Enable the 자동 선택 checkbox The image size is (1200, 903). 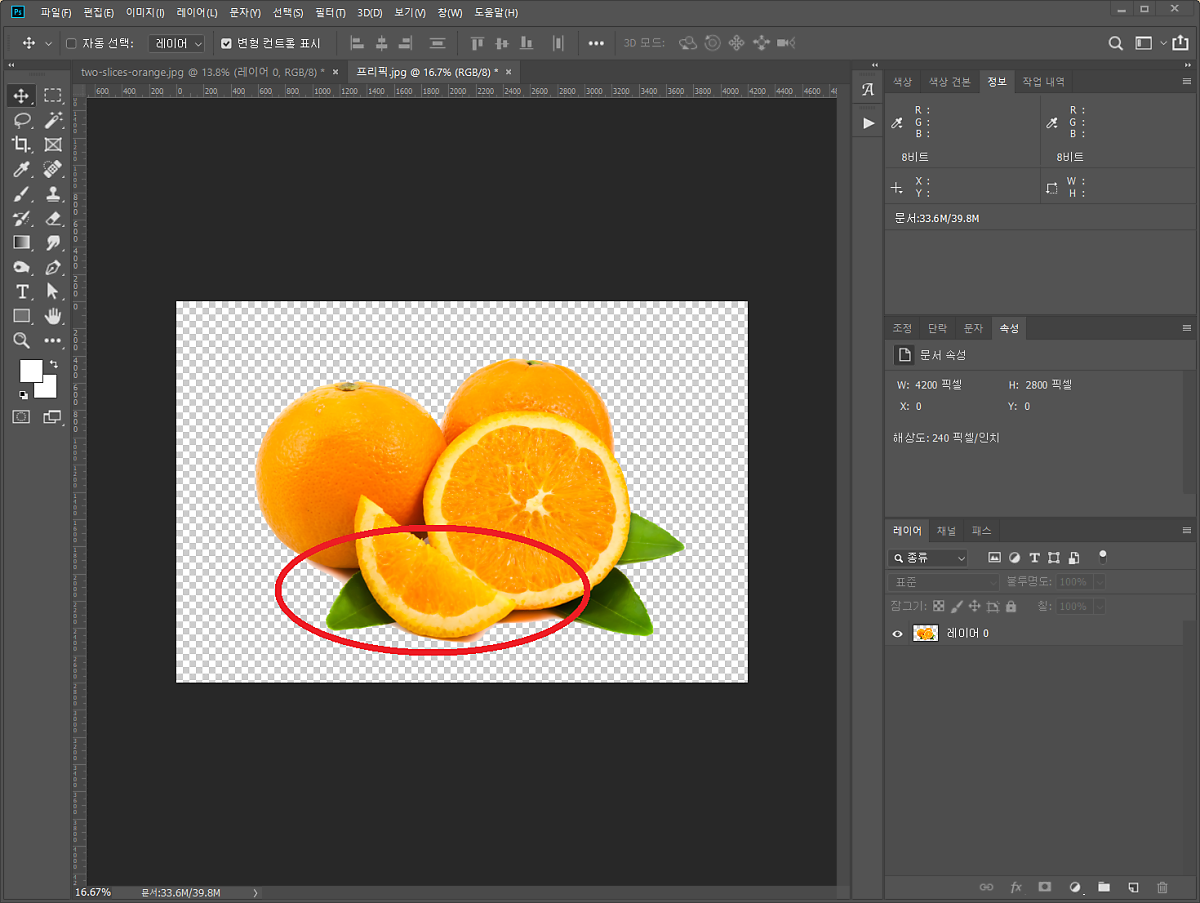pyautogui.click(x=72, y=44)
